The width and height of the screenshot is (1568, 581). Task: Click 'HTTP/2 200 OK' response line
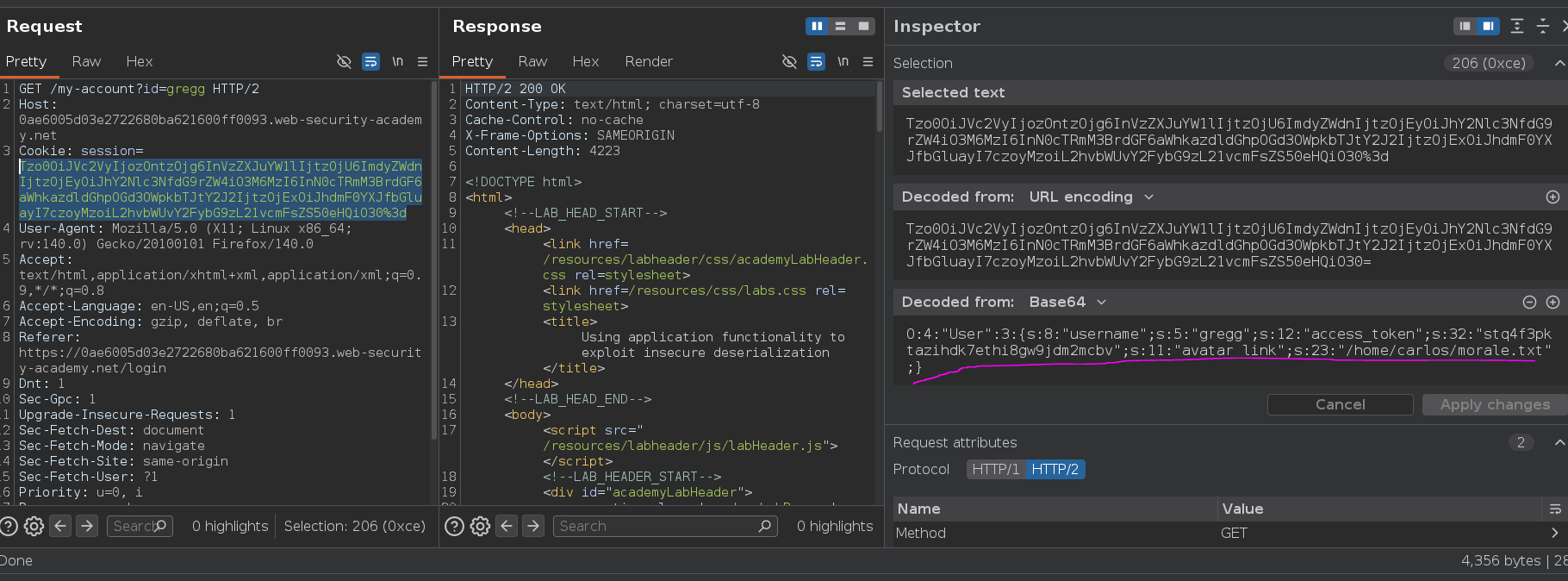515,89
